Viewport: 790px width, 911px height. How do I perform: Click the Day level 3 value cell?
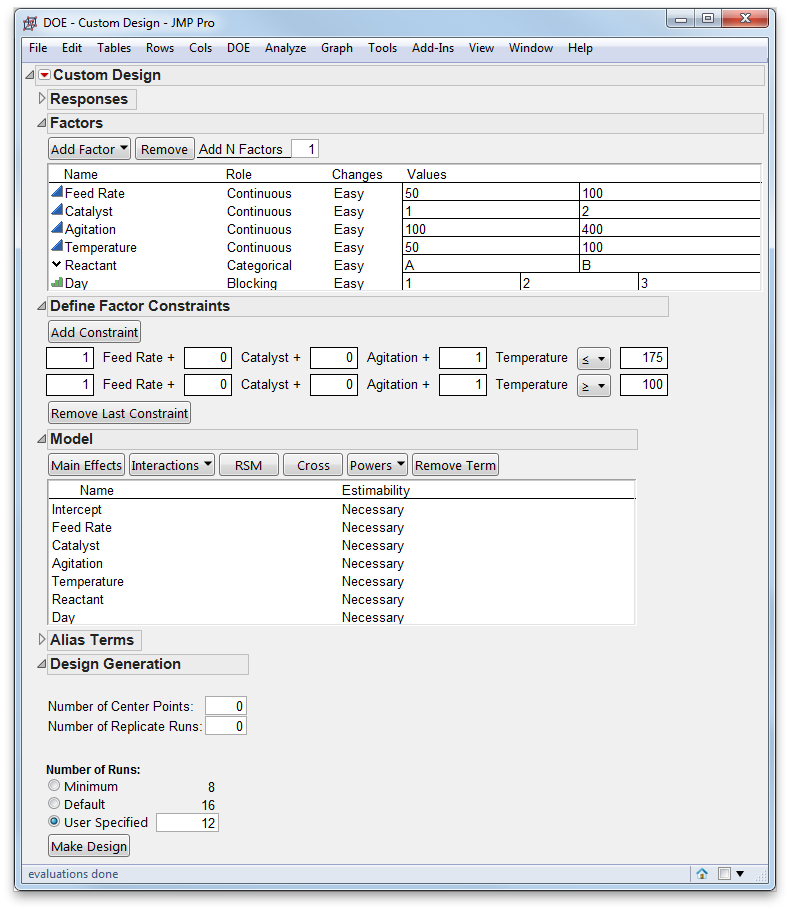tap(699, 282)
